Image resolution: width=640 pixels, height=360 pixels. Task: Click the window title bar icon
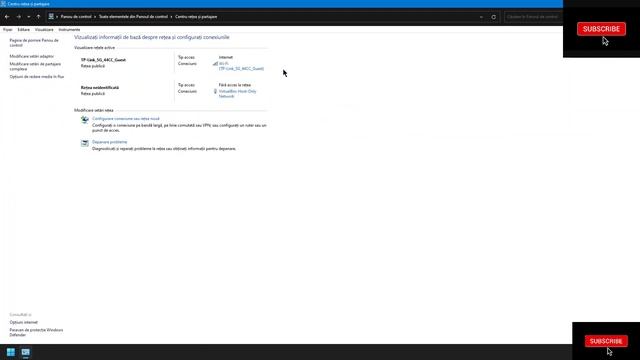[x=3, y=4]
